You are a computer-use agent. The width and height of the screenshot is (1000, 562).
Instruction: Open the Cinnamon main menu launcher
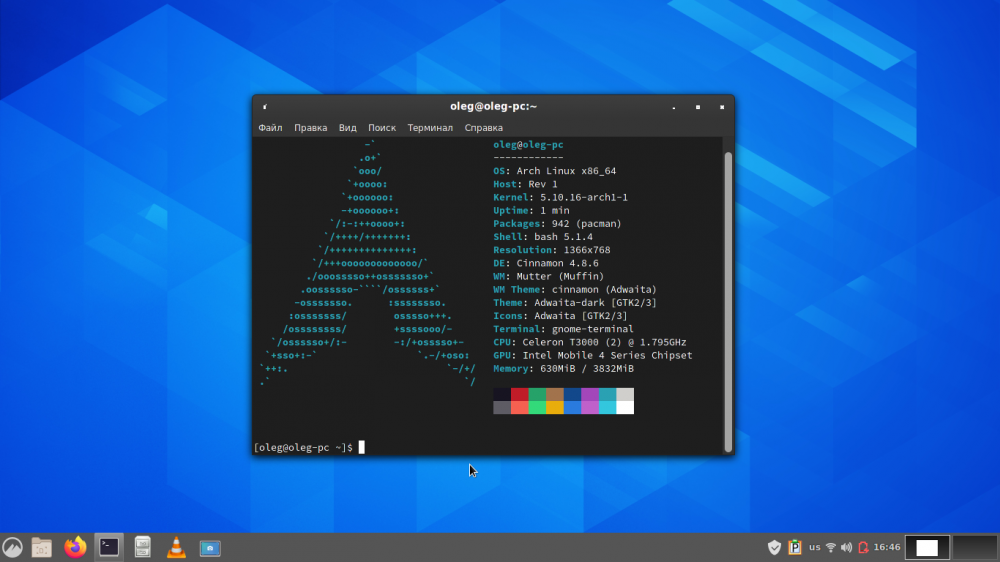tap(12, 547)
